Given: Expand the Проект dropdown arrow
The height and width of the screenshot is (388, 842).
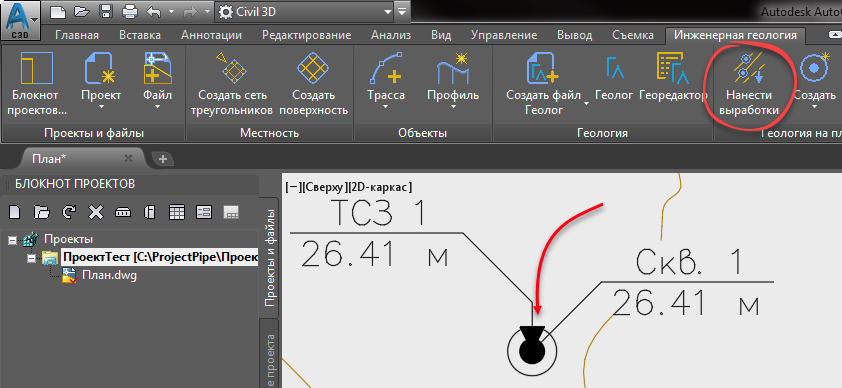Looking at the screenshot, I should [x=101, y=107].
